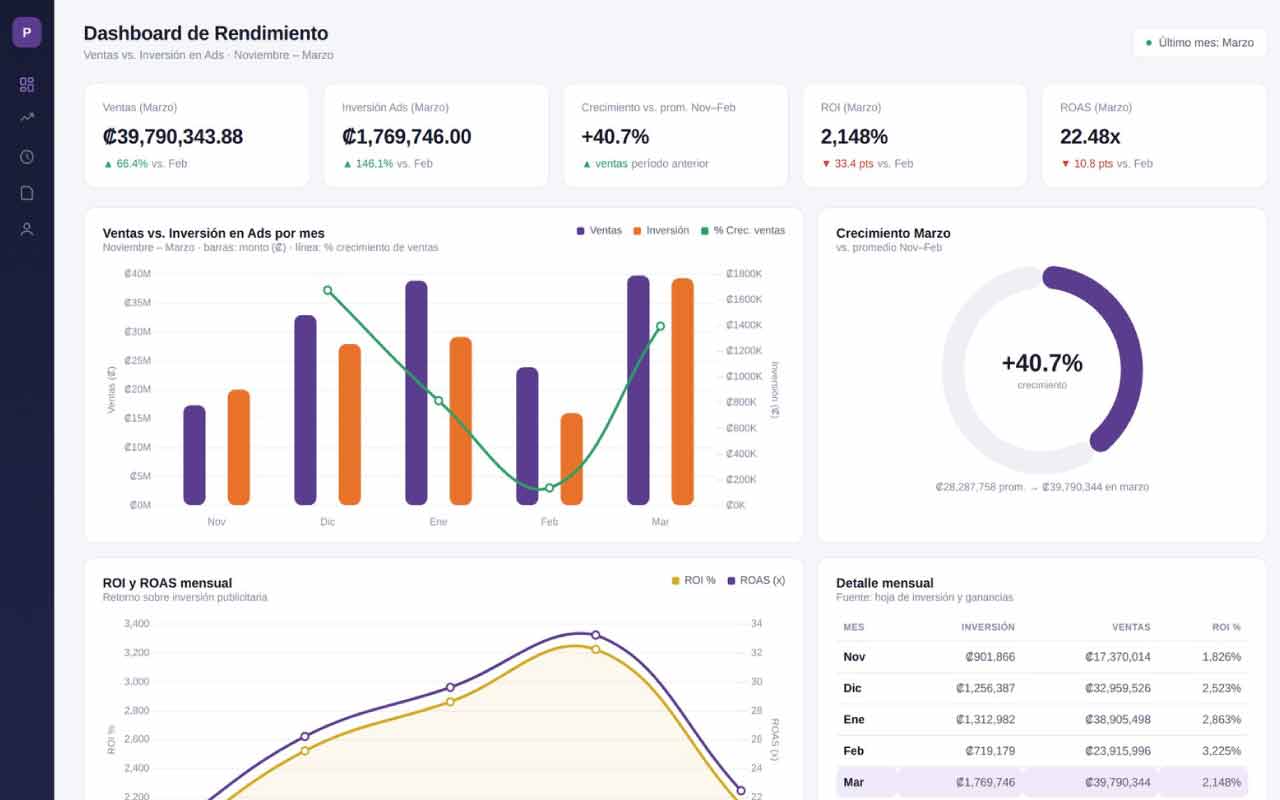Click the Ventas (Marzo) value ₡39,790,343.88
1280x800 pixels.
(173, 137)
